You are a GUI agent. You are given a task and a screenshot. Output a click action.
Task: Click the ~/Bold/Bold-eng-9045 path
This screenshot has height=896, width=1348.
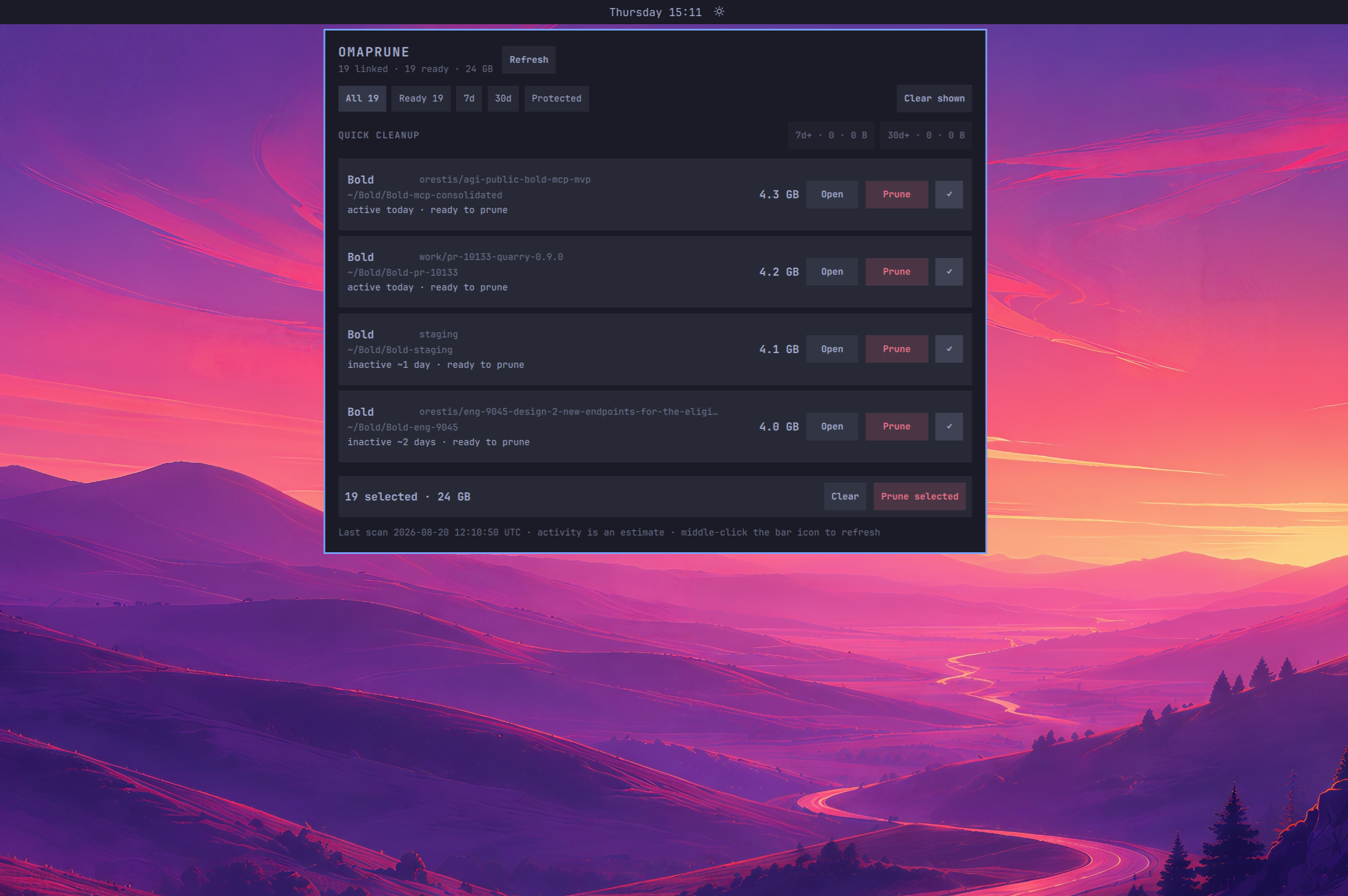click(403, 427)
